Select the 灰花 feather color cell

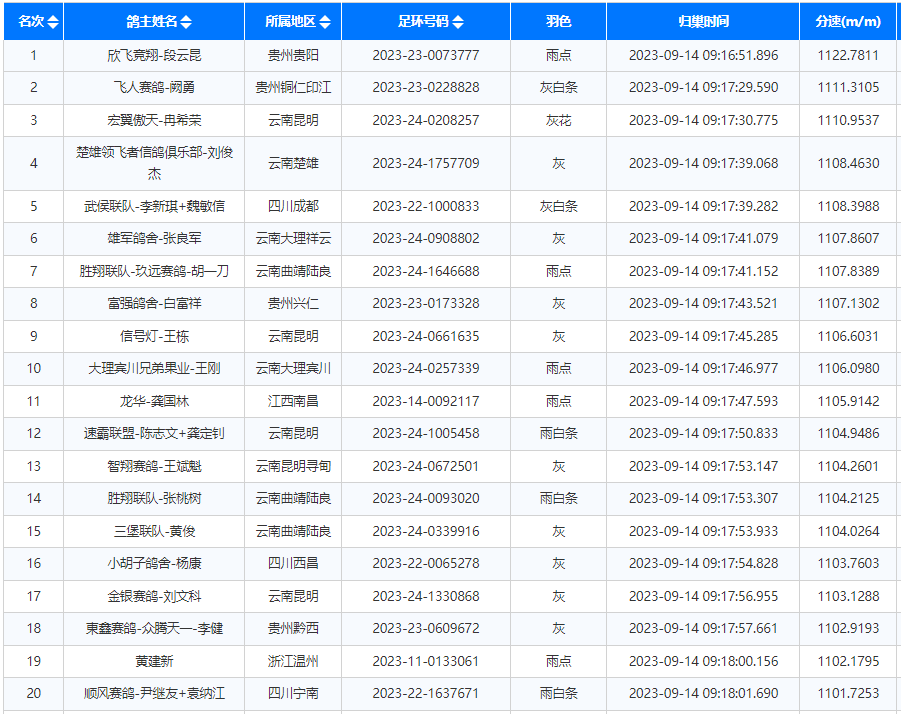pyautogui.click(x=558, y=120)
